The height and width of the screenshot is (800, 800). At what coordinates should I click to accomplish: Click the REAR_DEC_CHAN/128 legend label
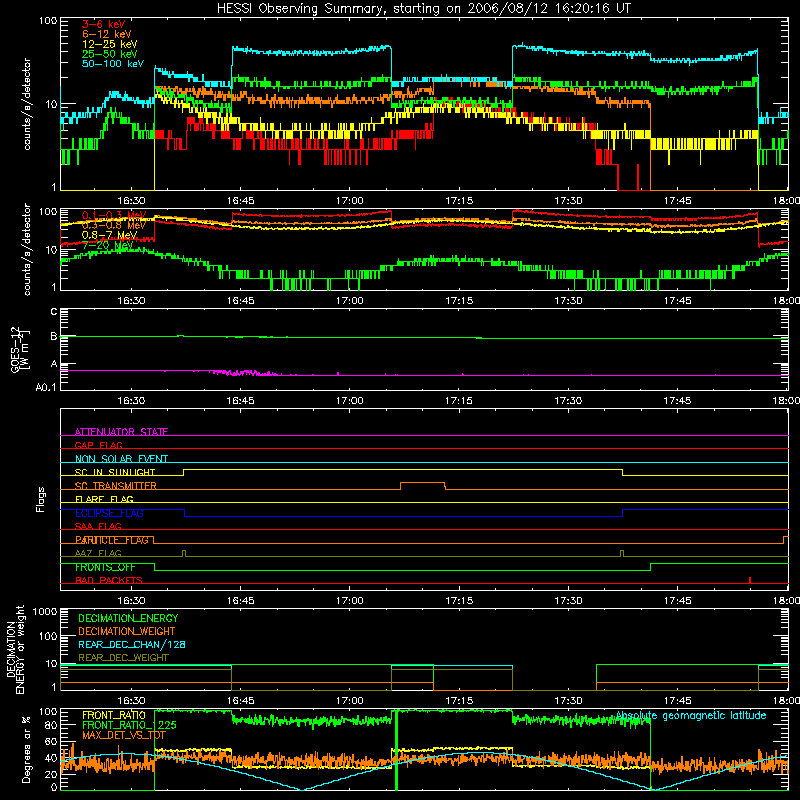(x=132, y=644)
